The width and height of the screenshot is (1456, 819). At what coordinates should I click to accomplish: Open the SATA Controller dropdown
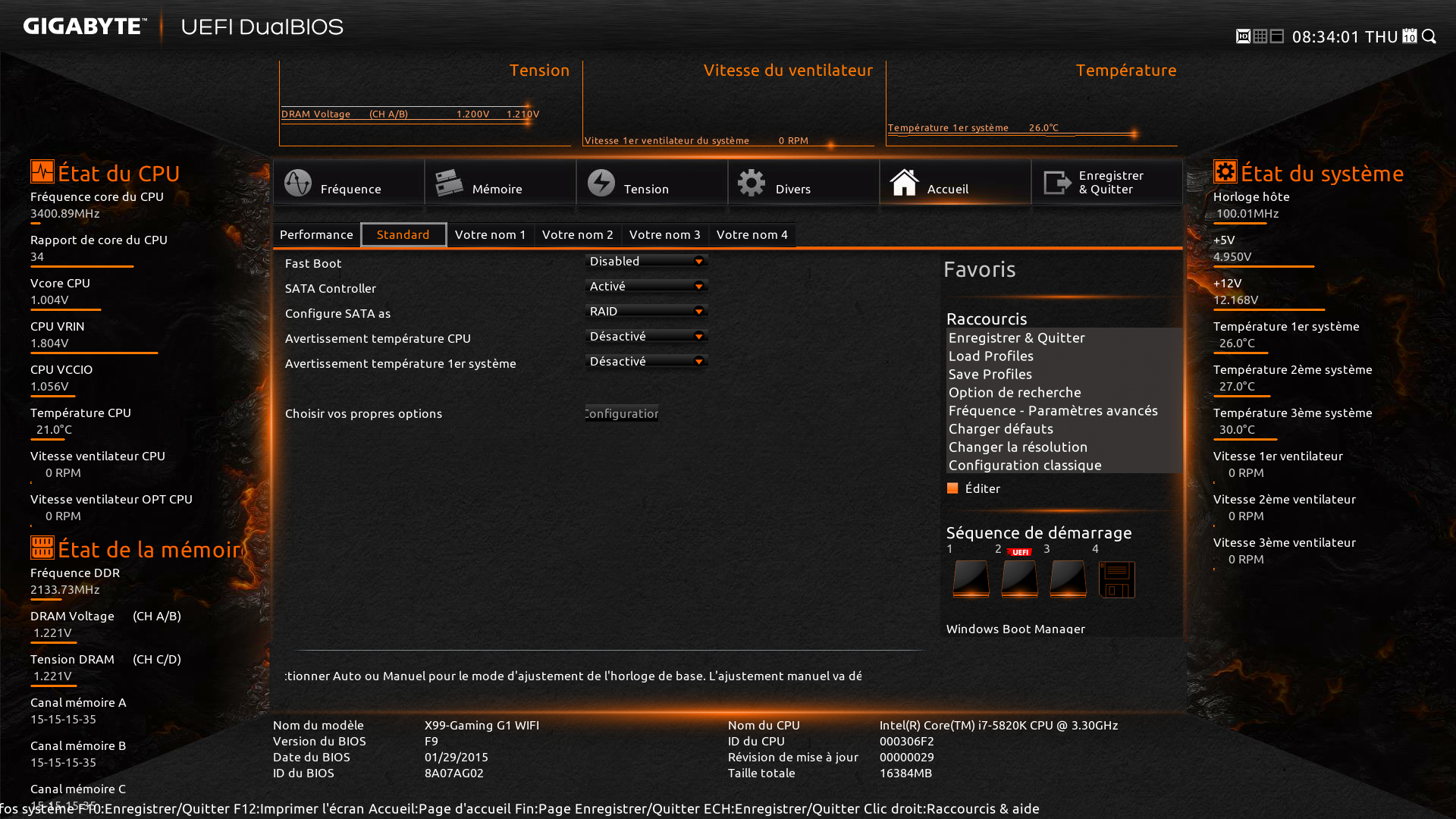647,286
